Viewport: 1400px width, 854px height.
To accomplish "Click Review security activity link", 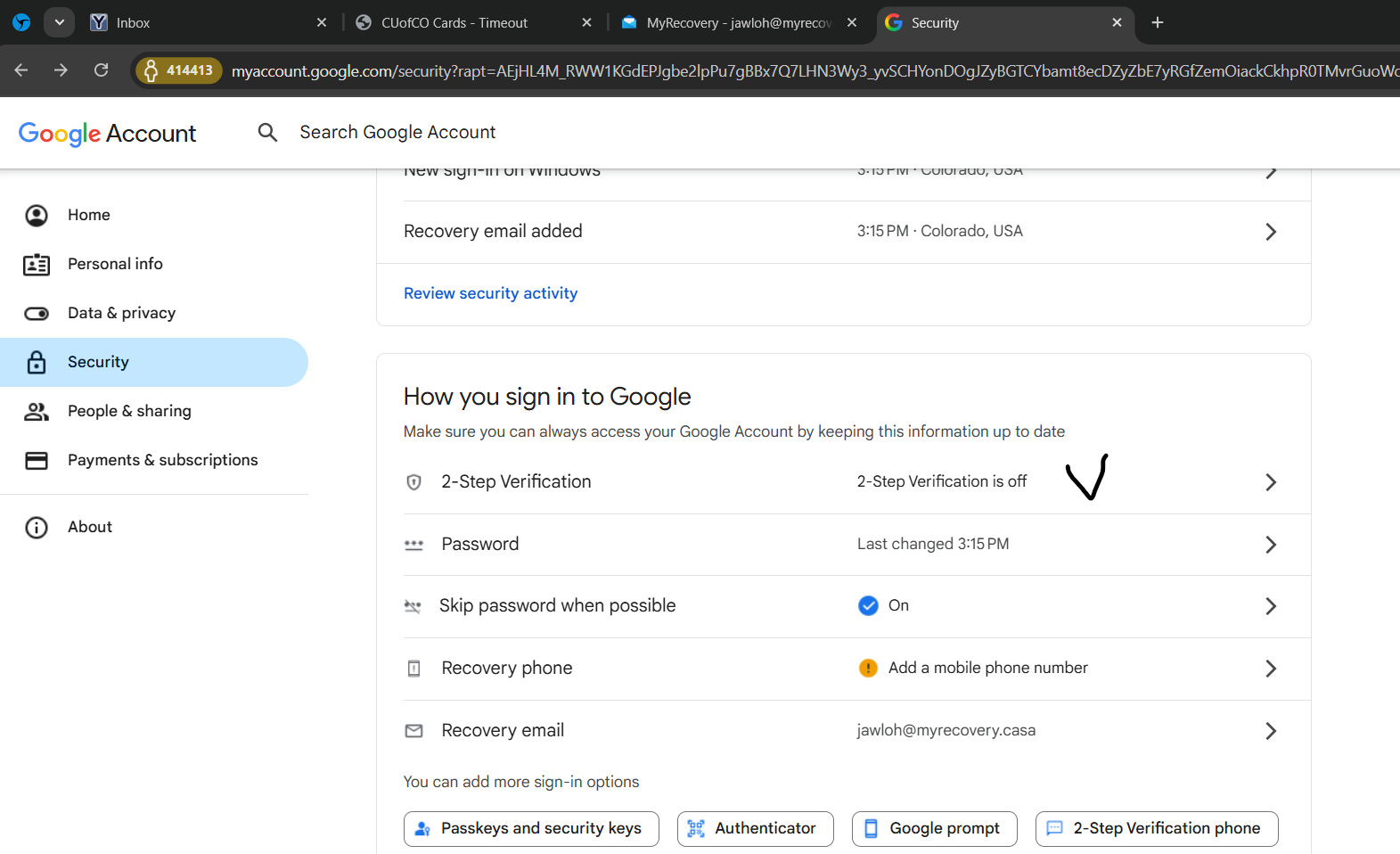I will pyautogui.click(x=490, y=293).
